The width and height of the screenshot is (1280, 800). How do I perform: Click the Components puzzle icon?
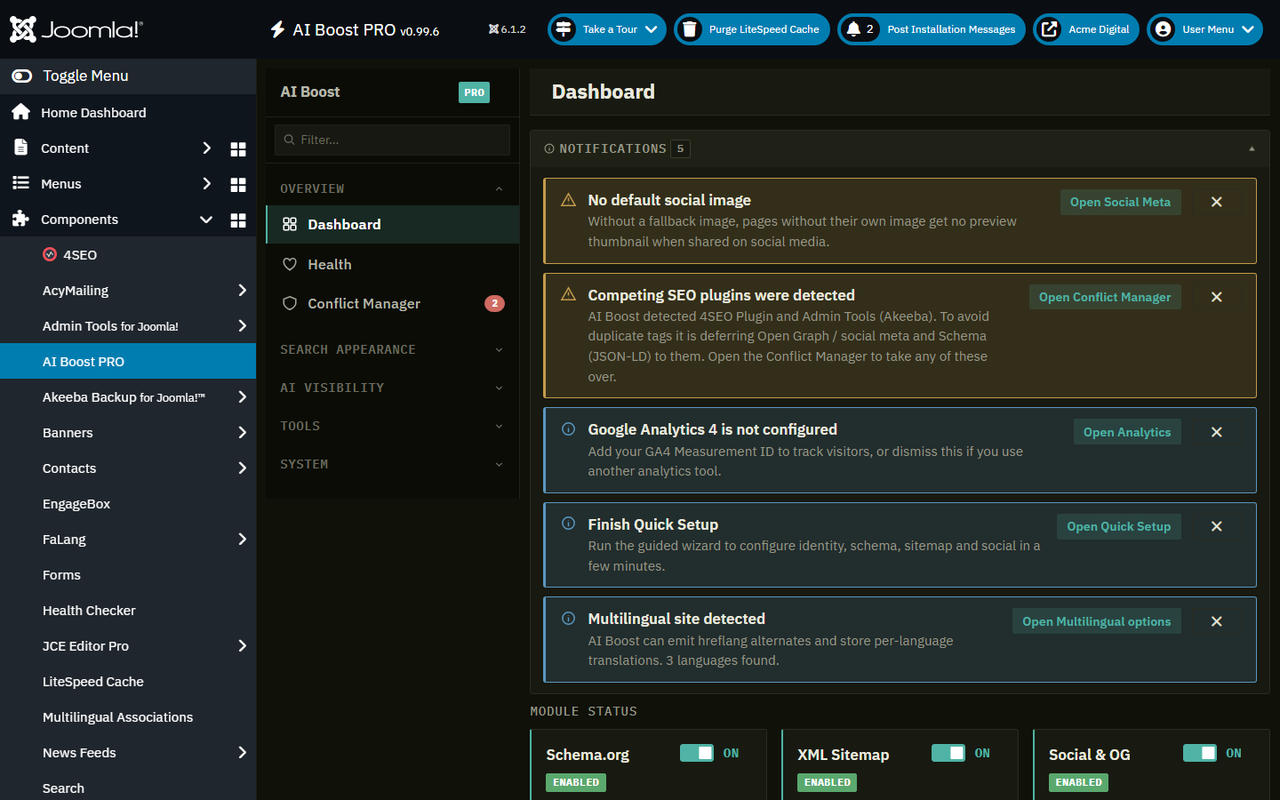(x=20, y=219)
